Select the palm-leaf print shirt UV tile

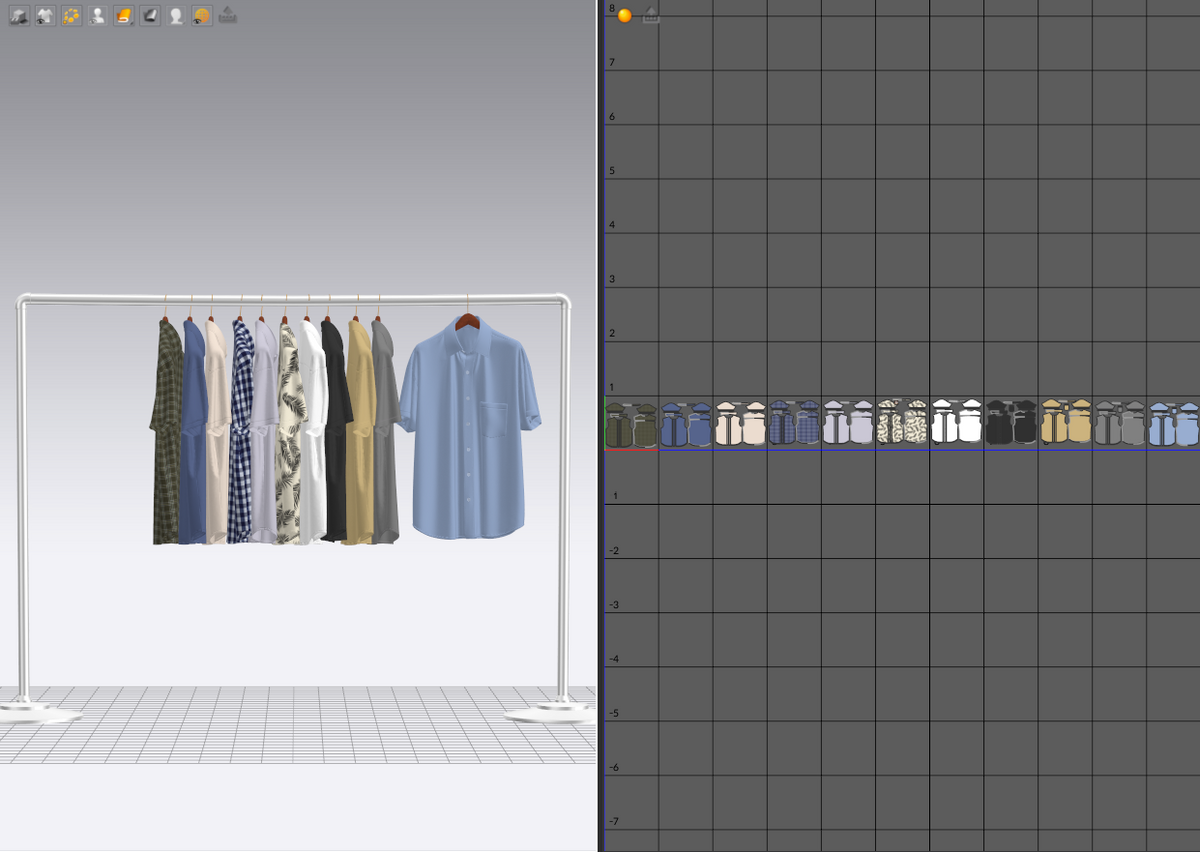902,423
